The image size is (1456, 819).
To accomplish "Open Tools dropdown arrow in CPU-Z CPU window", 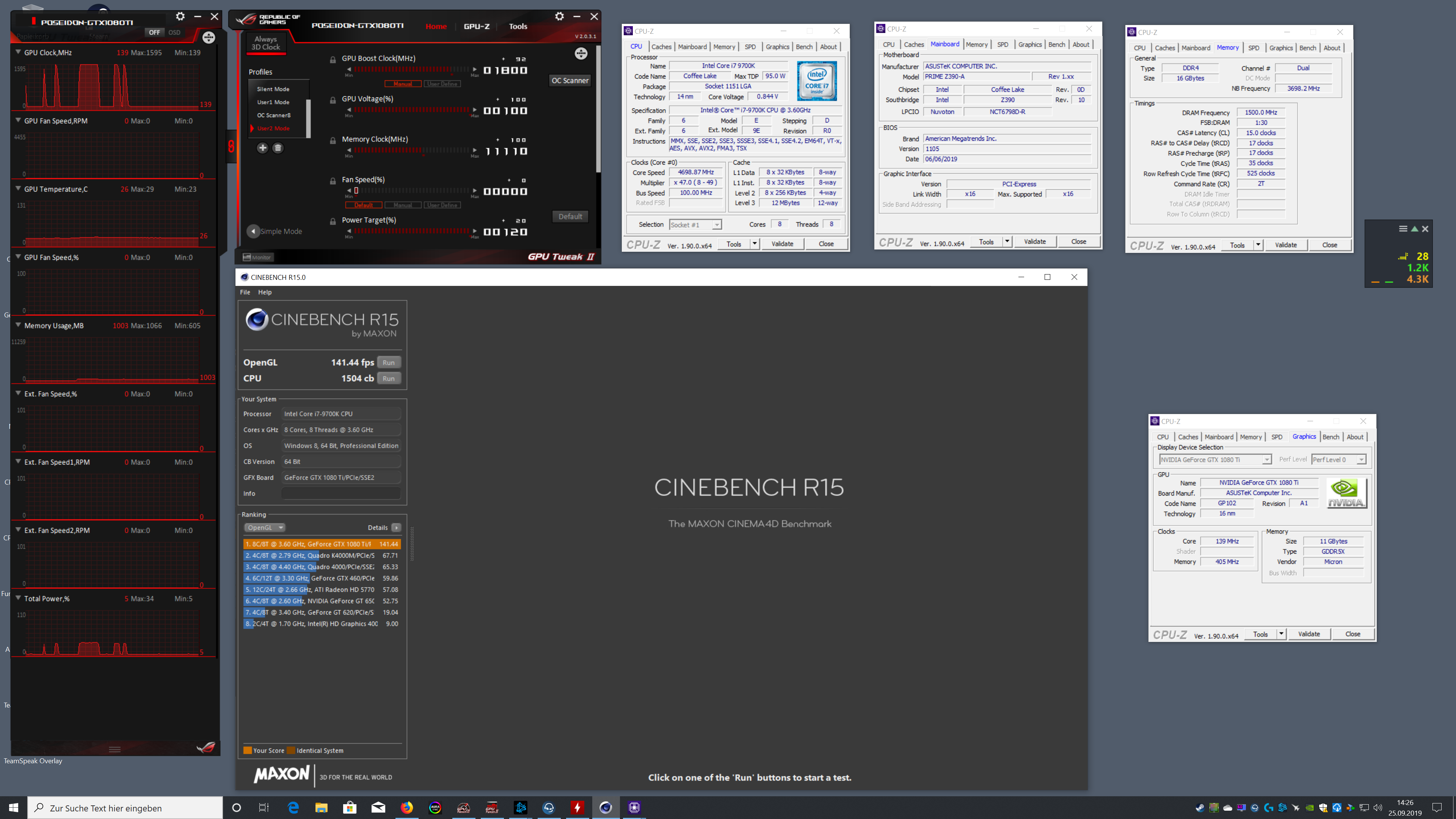I will (x=754, y=243).
